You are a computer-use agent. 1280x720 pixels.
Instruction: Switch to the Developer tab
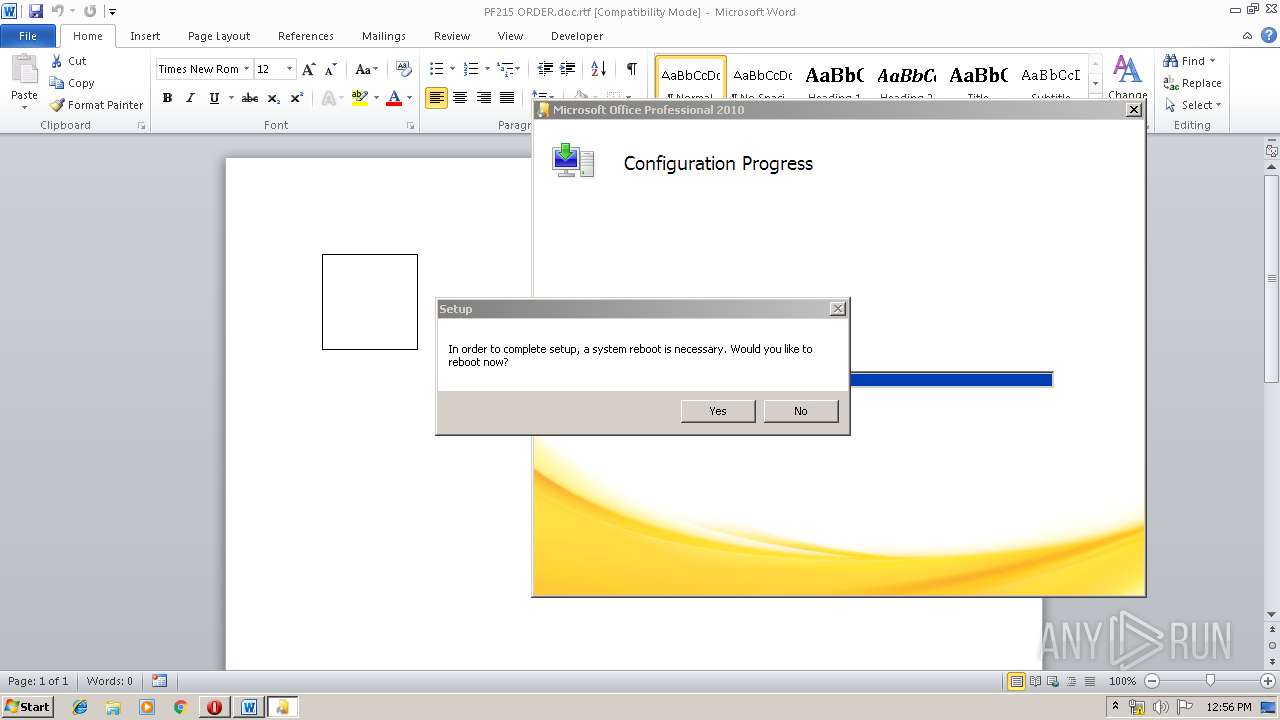pyautogui.click(x=577, y=36)
